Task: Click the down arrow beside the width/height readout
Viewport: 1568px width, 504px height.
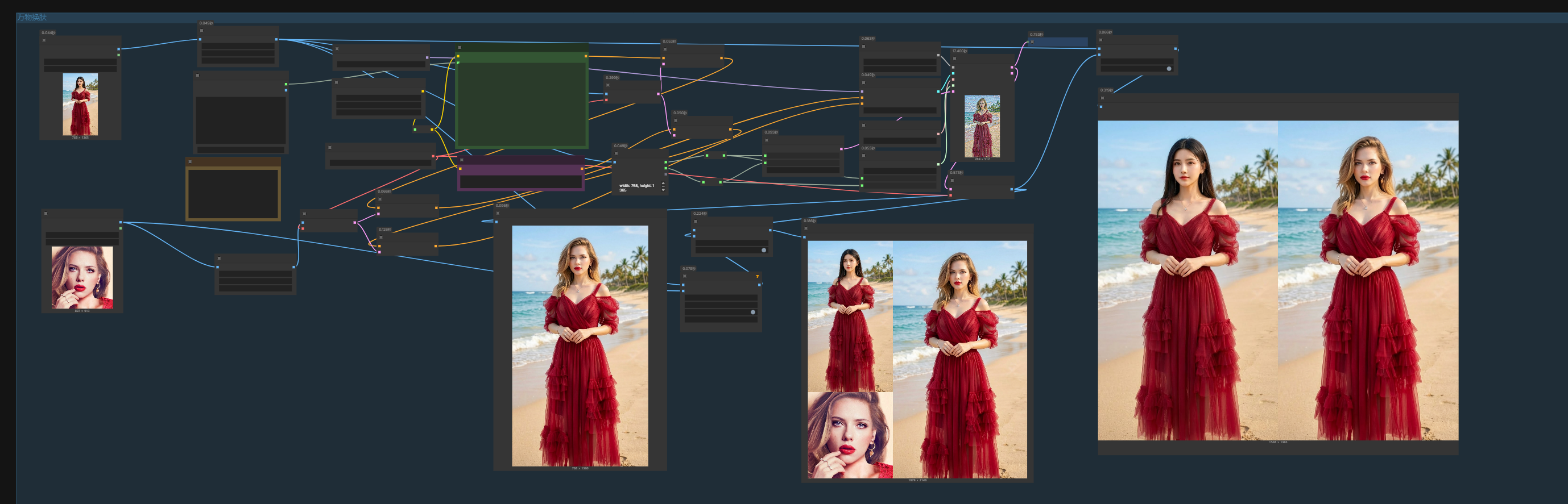Action: [x=663, y=190]
